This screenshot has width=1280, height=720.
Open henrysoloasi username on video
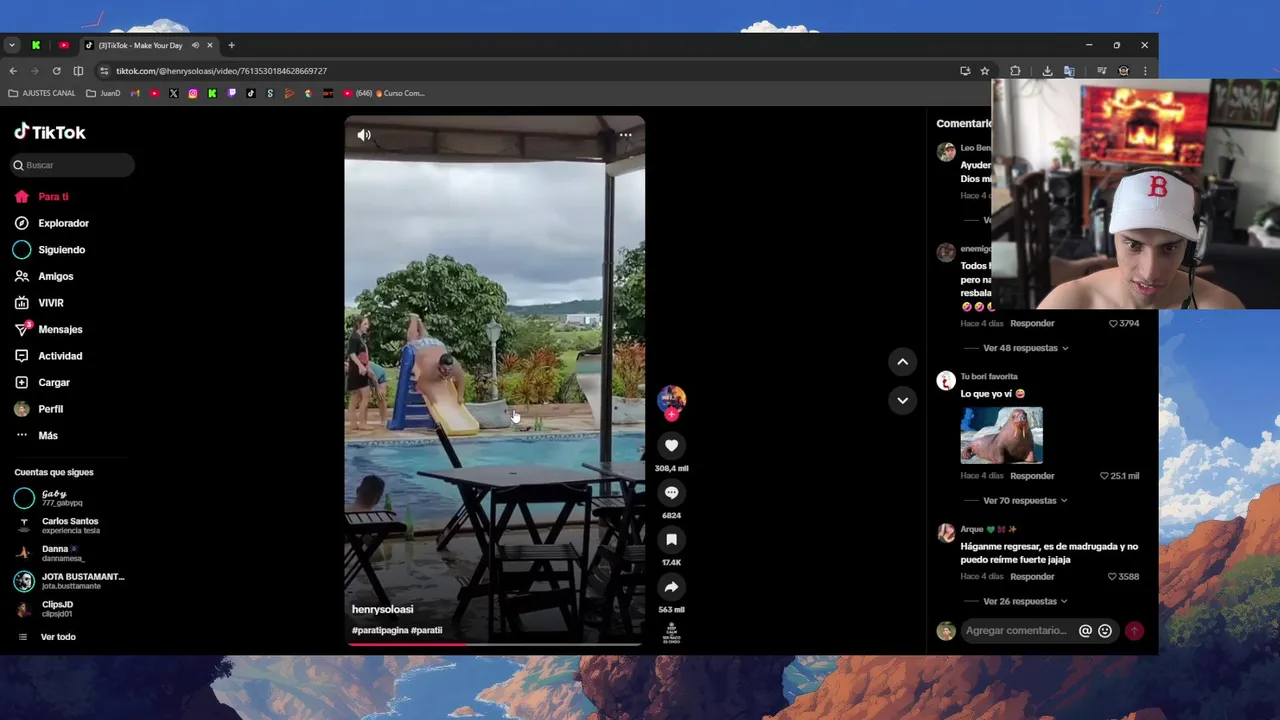[x=382, y=609]
